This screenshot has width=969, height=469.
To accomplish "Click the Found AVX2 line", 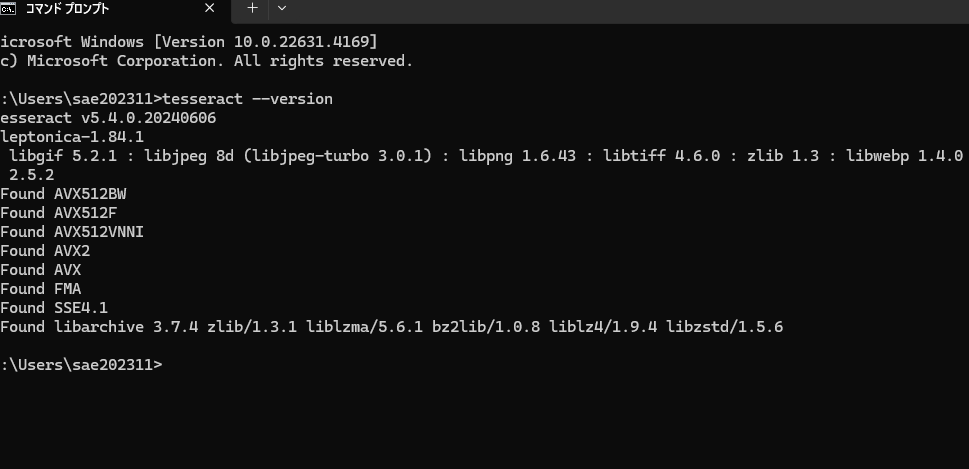I will click(45, 251).
